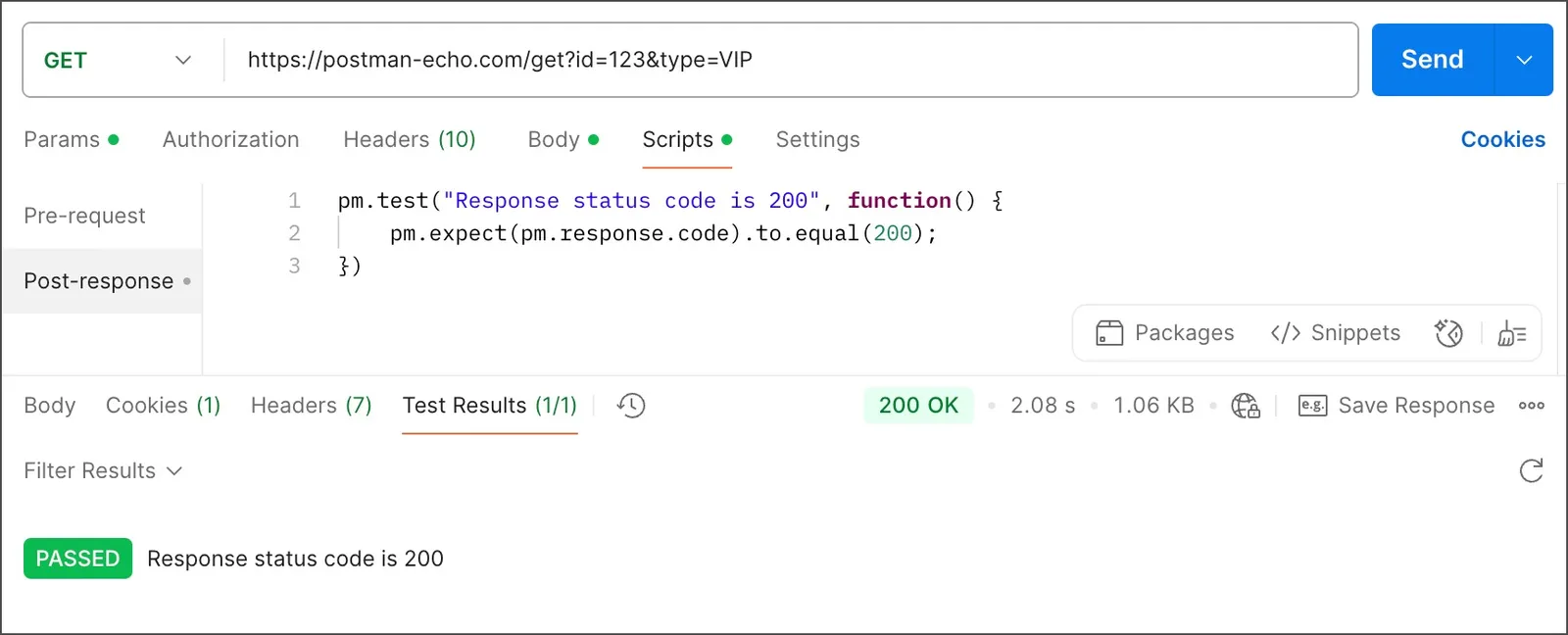The width and height of the screenshot is (1568, 635).
Task: Switch to the Params tab
Action: coord(72,139)
